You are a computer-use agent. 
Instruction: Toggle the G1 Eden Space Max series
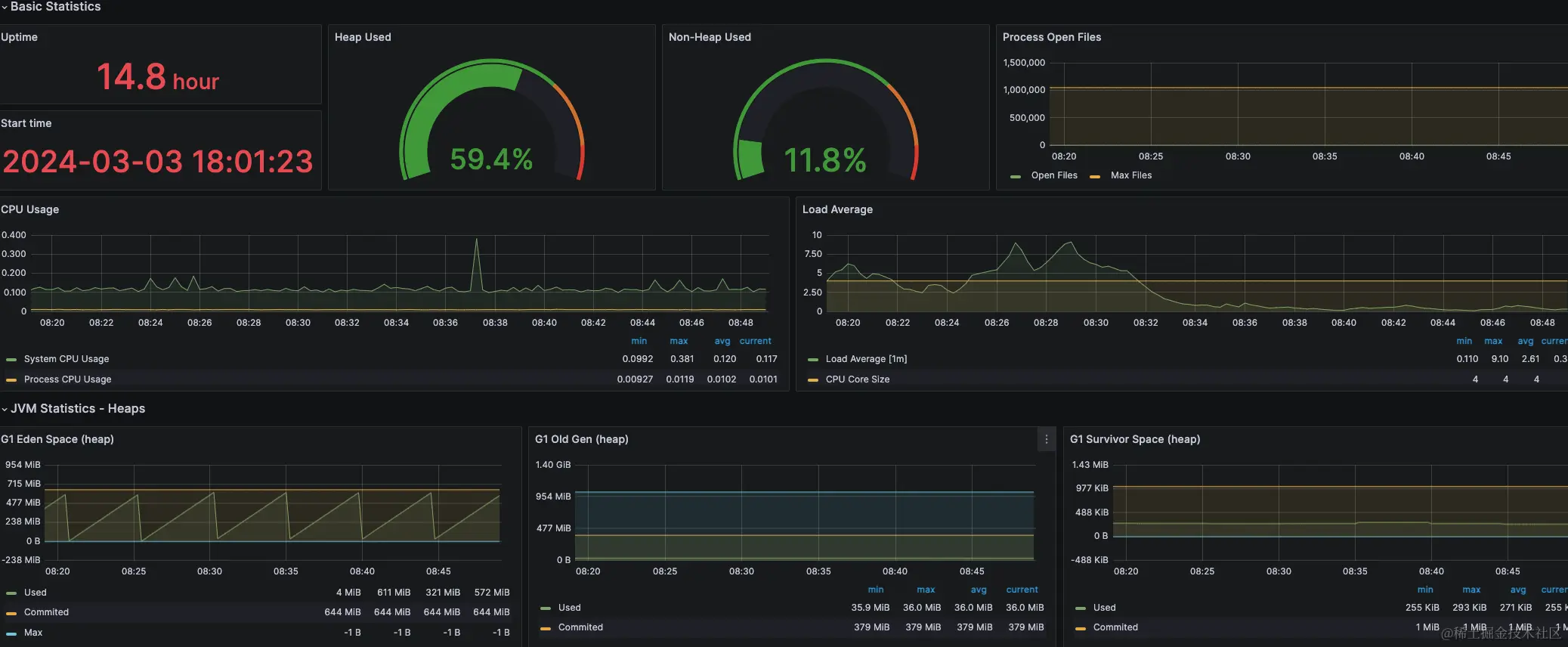[33, 633]
